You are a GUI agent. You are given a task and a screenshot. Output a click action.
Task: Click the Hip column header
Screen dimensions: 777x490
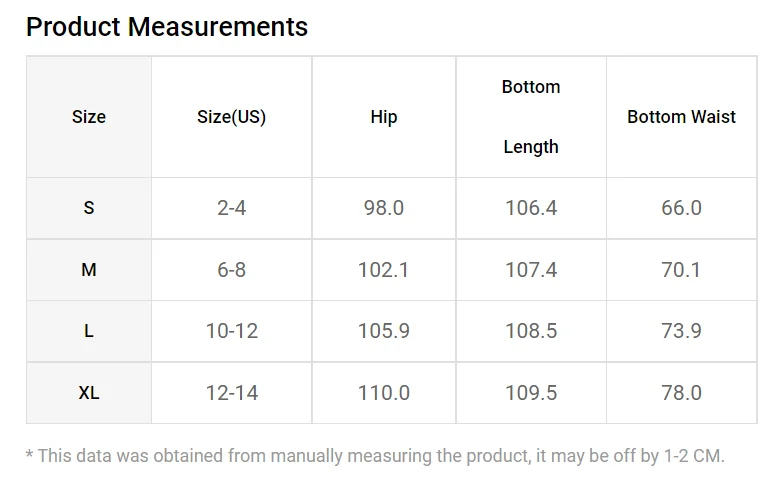(384, 117)
